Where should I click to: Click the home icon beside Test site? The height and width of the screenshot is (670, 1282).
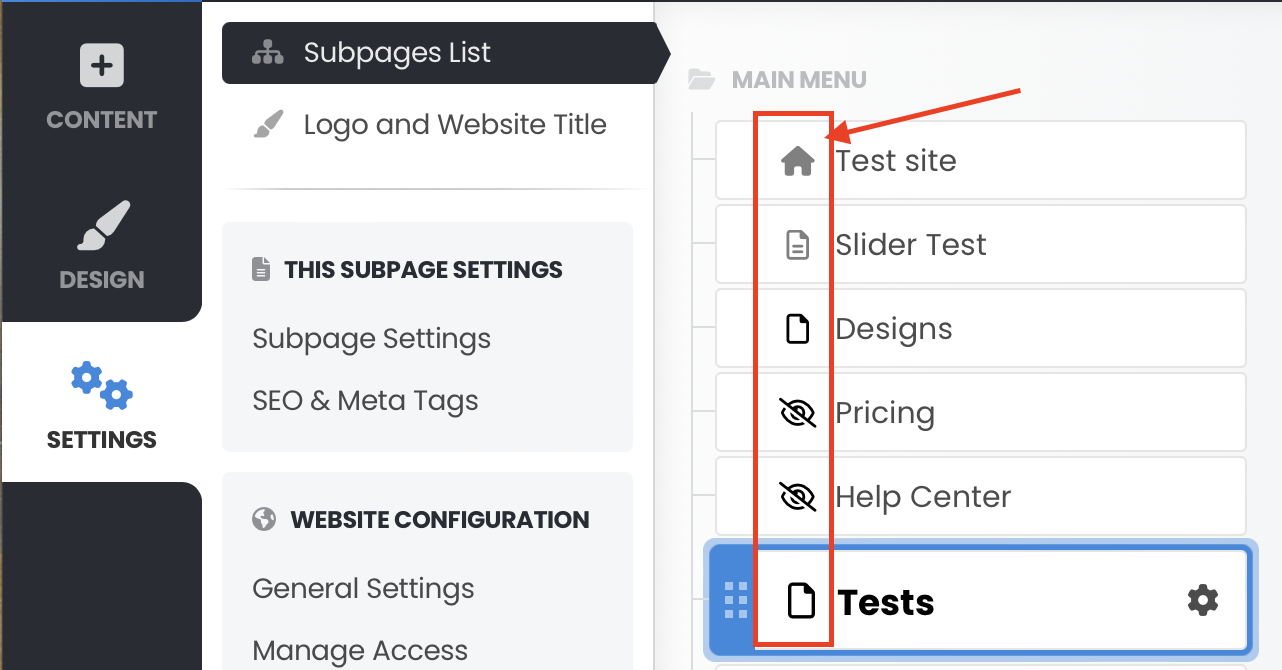(797, 161)
